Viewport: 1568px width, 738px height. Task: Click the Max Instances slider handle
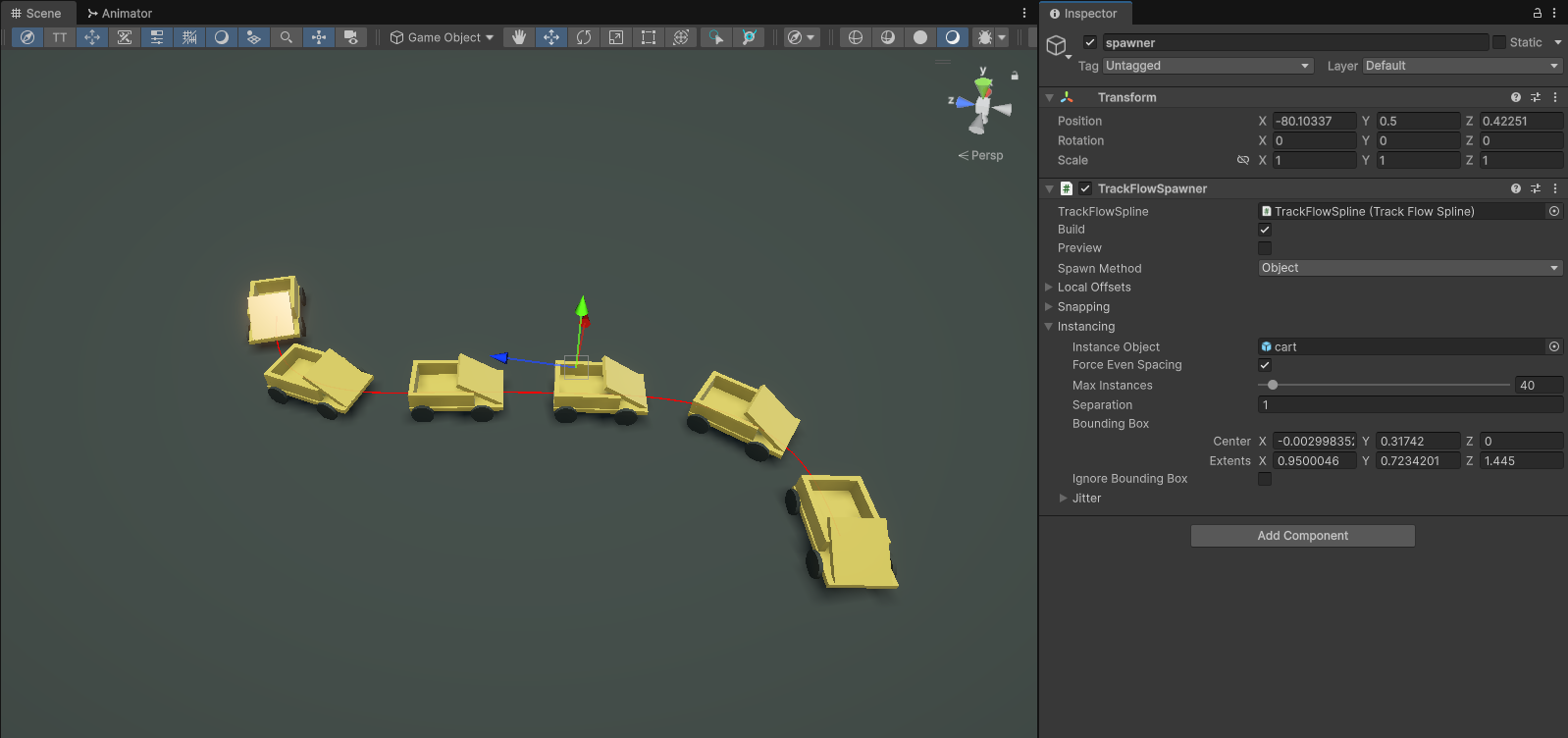[x=1273, y=386]
